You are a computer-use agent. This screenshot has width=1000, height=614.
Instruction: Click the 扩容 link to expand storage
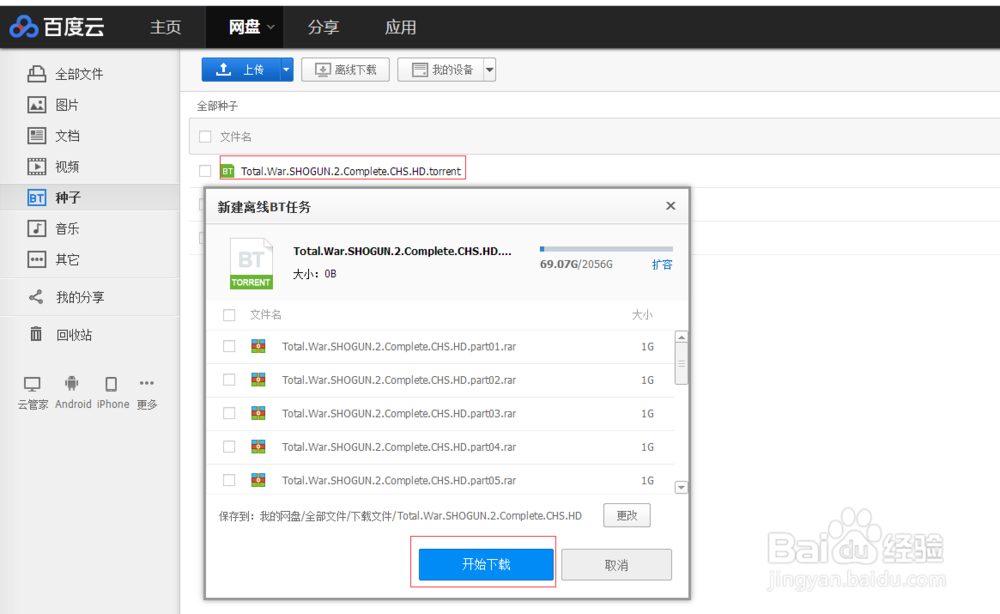662,265
